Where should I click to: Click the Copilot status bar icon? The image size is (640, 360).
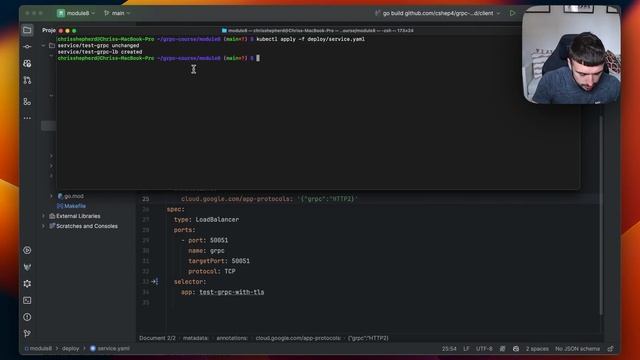516,349
